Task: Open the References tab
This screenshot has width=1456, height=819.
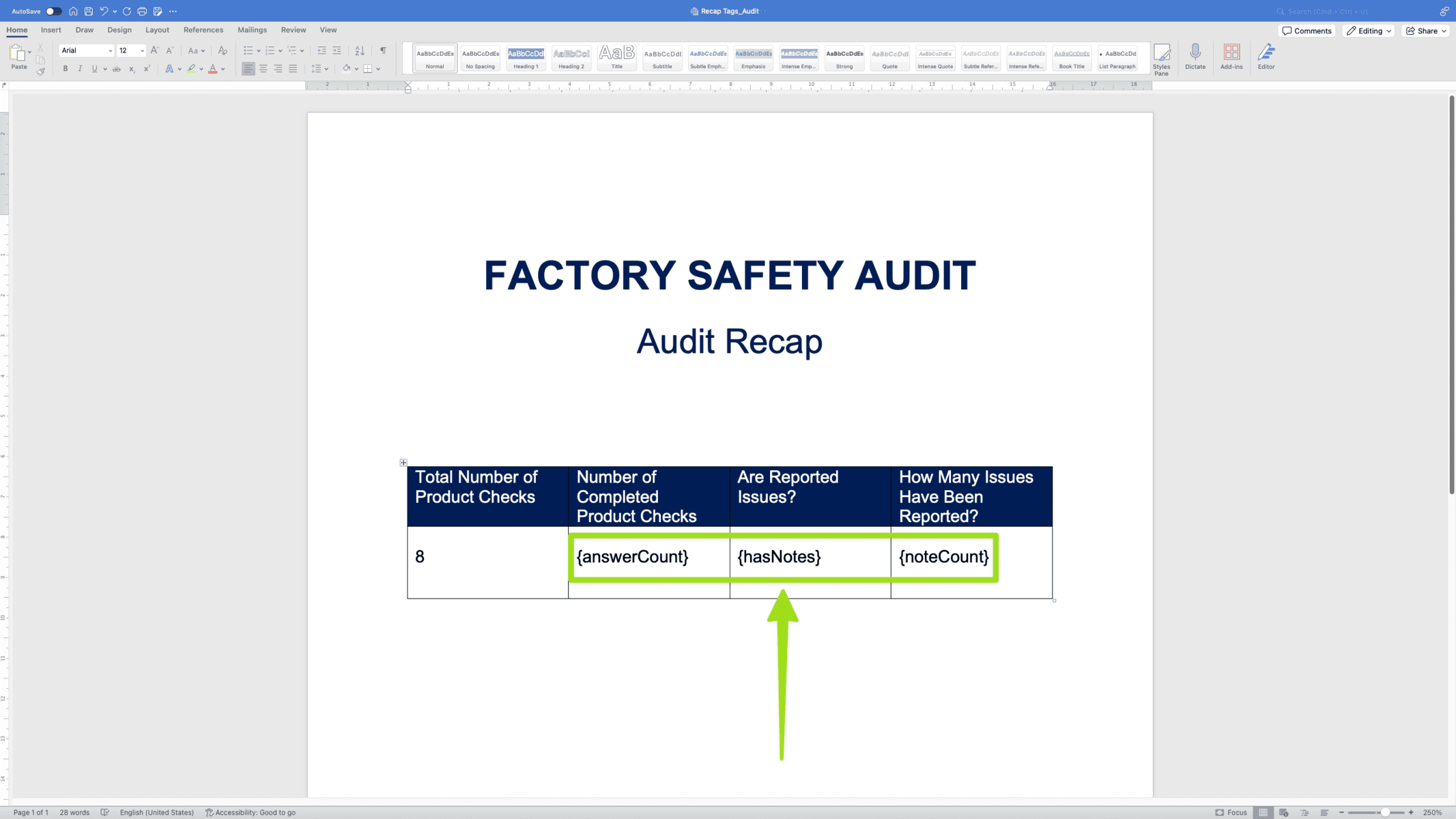Action: click(x=203, y=30)
